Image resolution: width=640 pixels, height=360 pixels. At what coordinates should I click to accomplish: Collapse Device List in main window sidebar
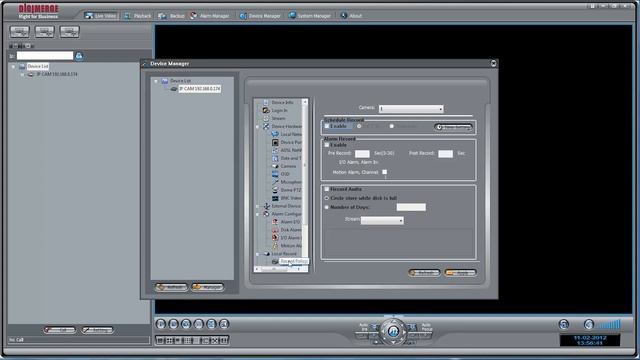point(13,66)
